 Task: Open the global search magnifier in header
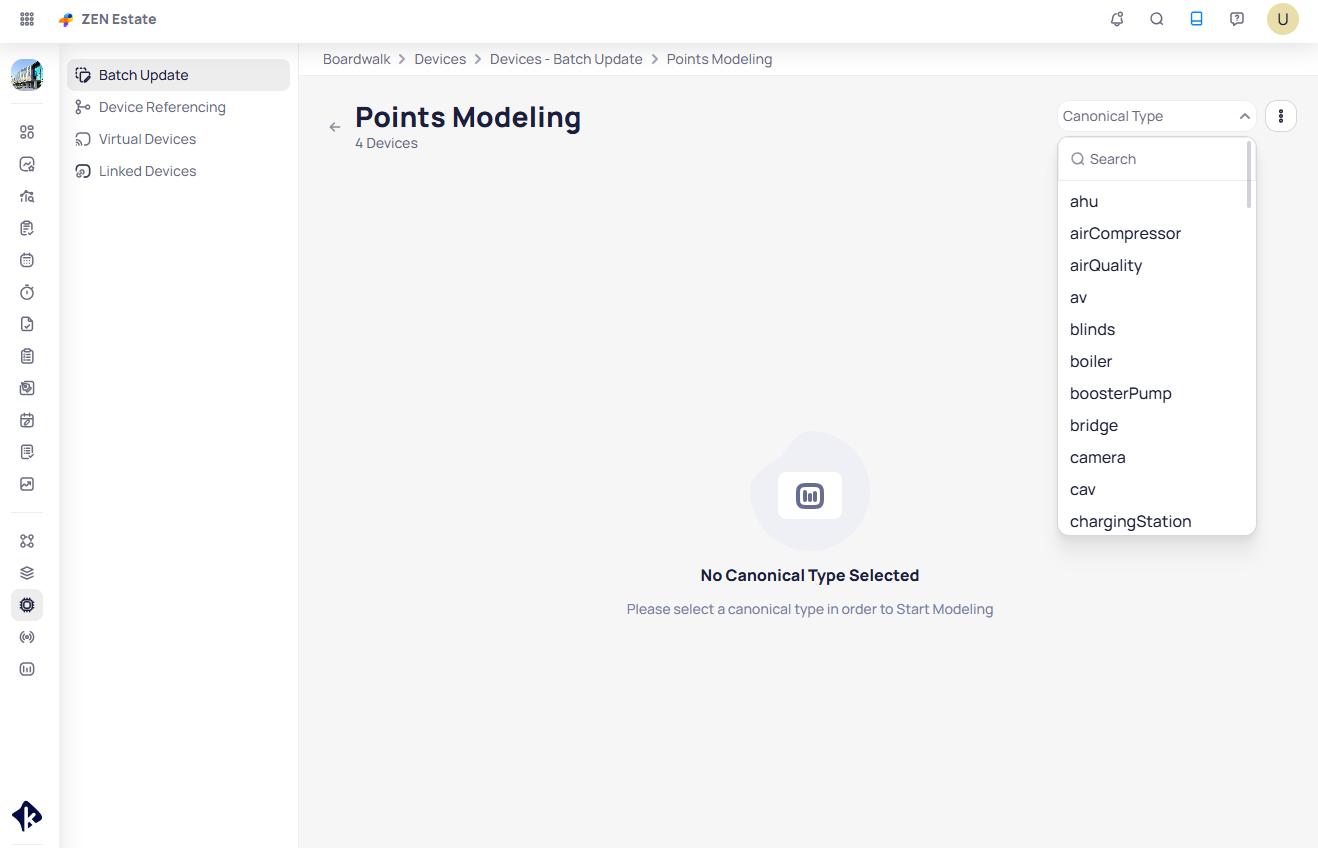(x=1157, y=19)
